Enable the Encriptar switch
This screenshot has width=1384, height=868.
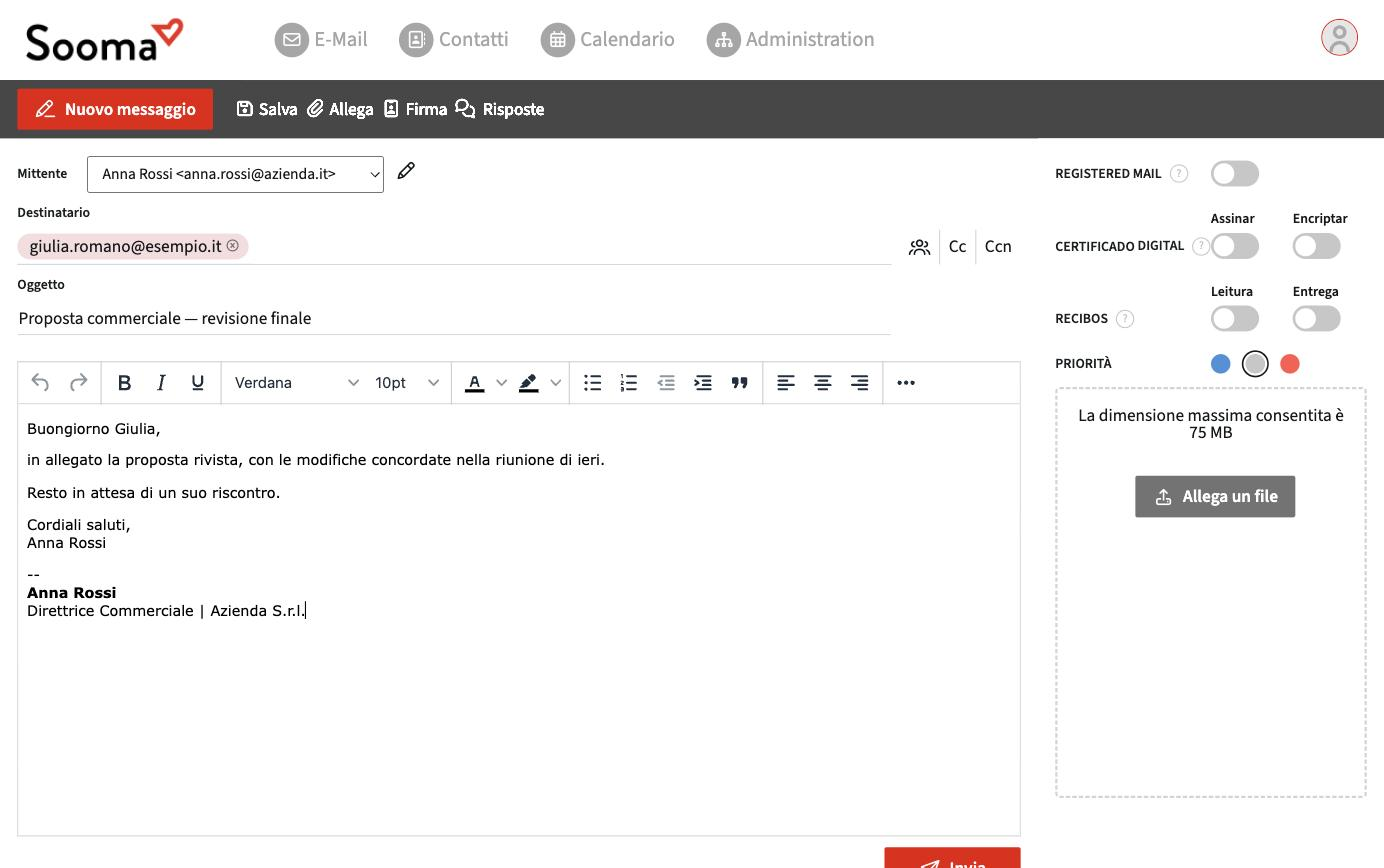[1316, 246]
